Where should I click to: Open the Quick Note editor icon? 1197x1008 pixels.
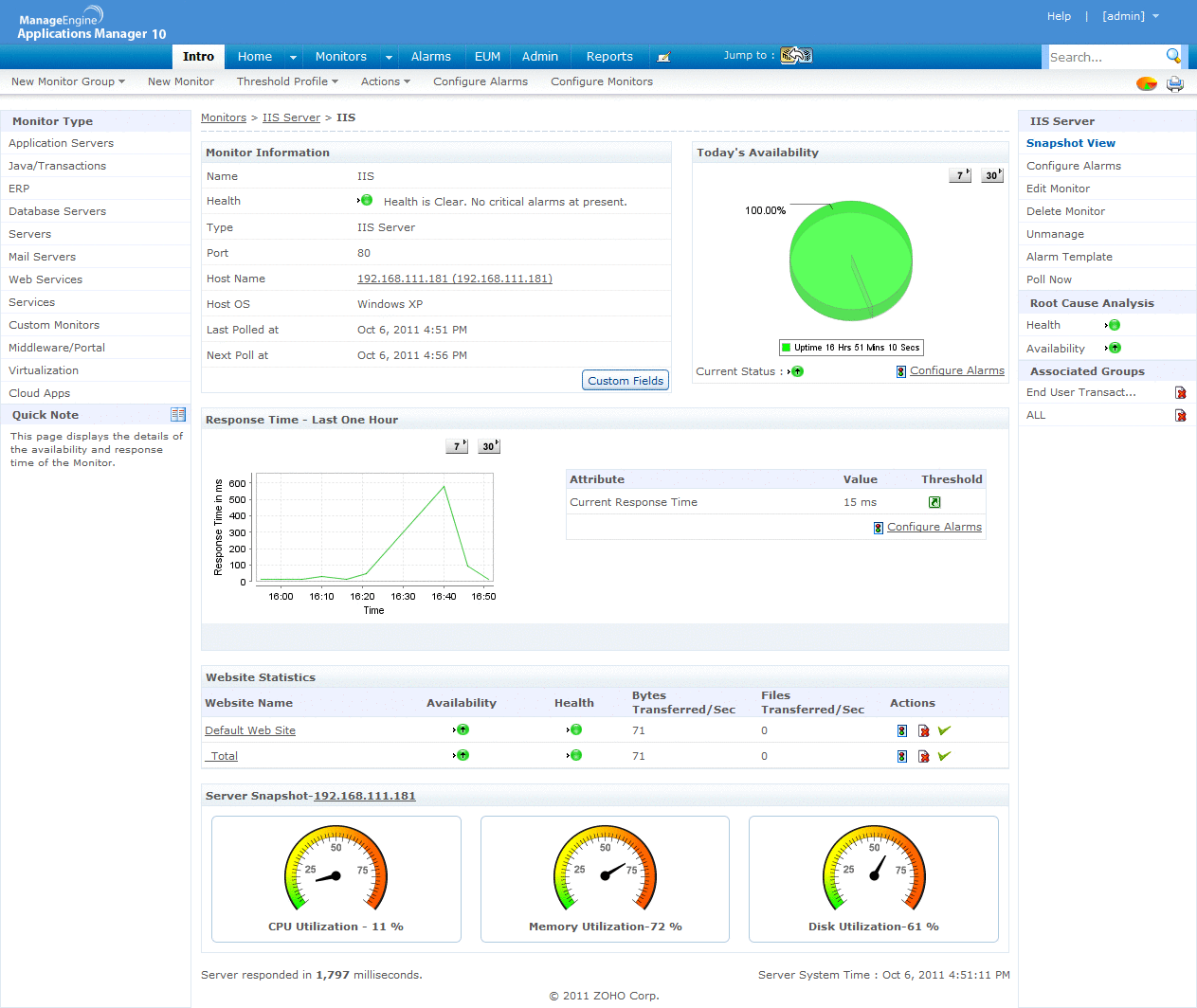pos(178,414)
